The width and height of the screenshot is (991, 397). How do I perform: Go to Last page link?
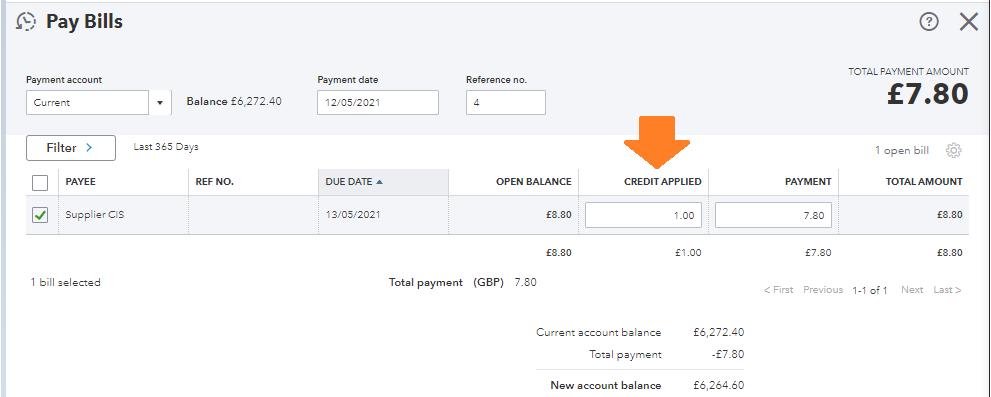[947, 290]
